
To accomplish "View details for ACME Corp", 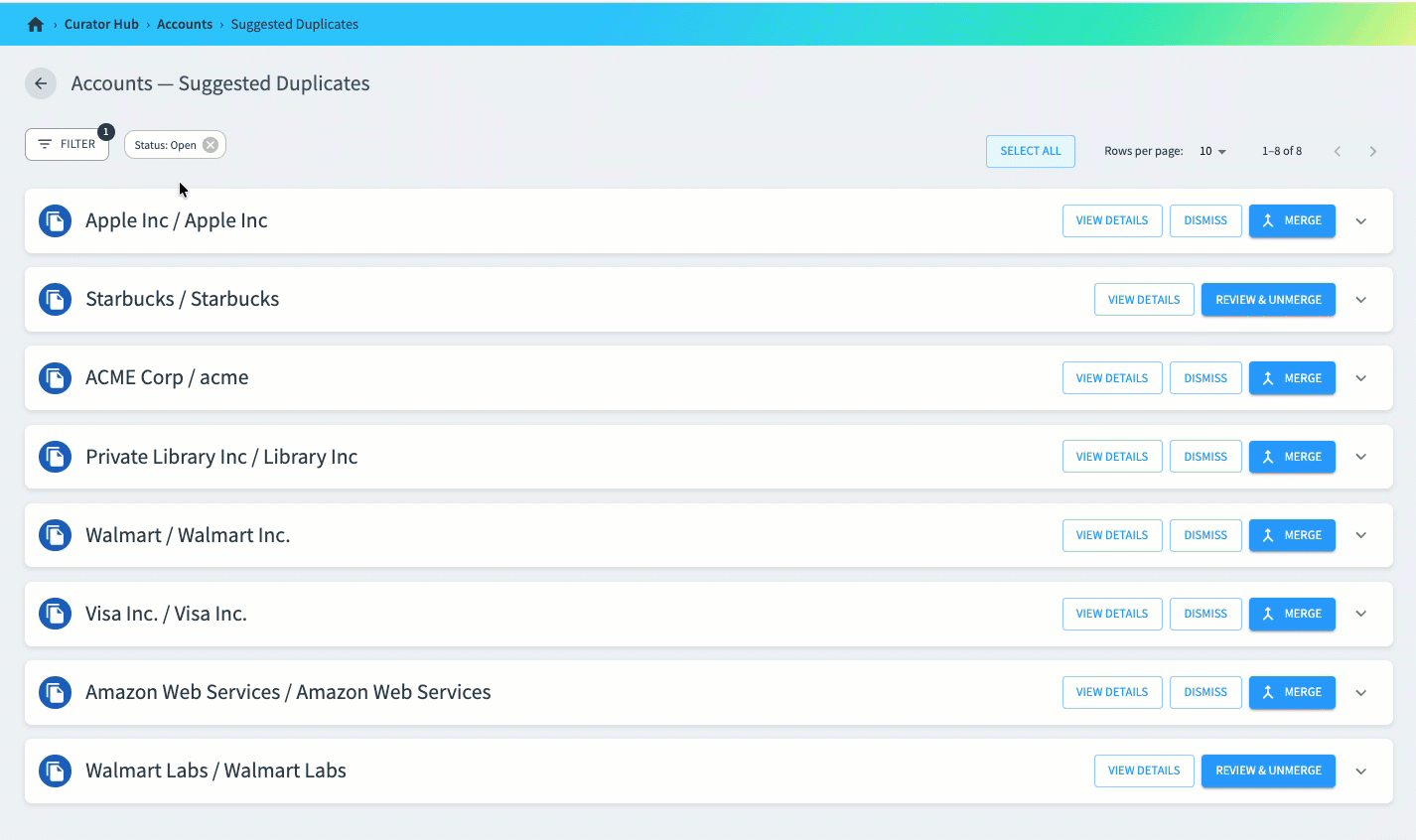I will coord(1112,377).
